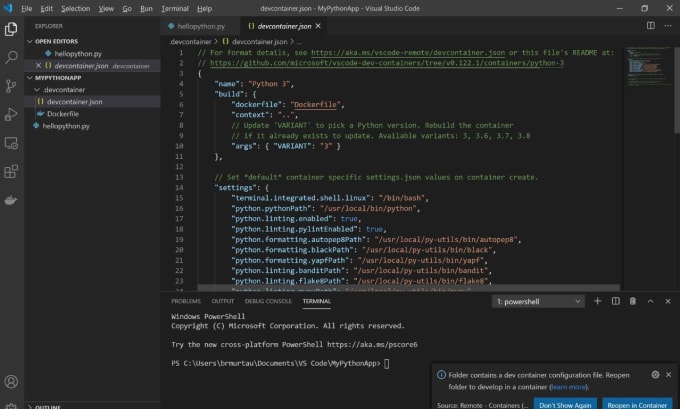Open the Run and Debug view
Image resolution: width=680 pixels, height=409 pixels.
coord(11,115)
